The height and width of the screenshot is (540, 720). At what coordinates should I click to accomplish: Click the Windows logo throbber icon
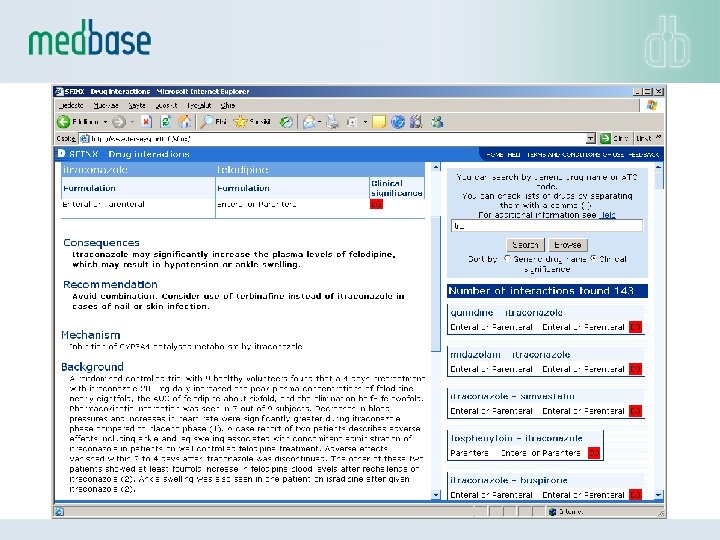652,105
